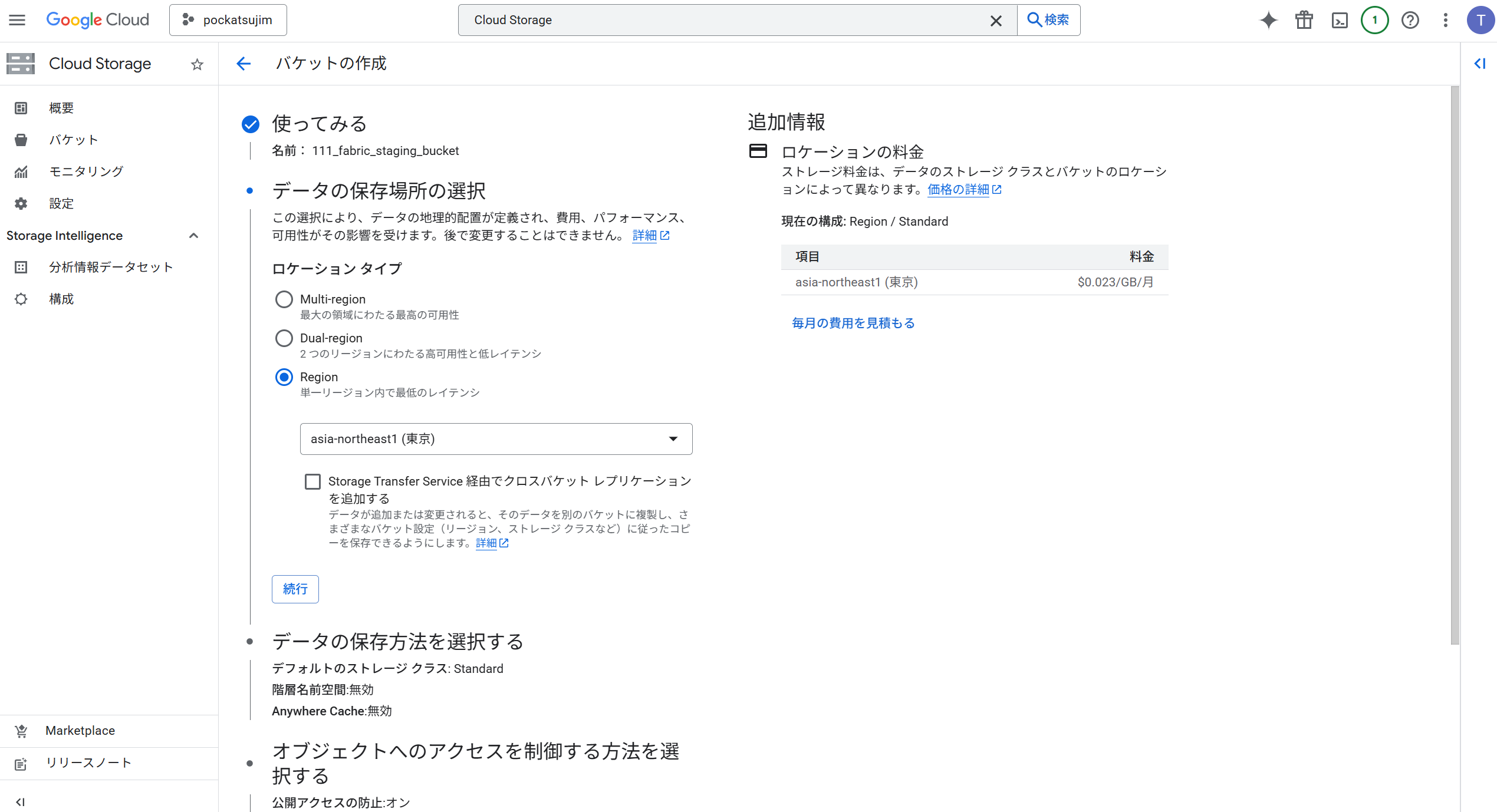Open the asia-northeast1 (東京) region dropdown

tap(496, 439)
